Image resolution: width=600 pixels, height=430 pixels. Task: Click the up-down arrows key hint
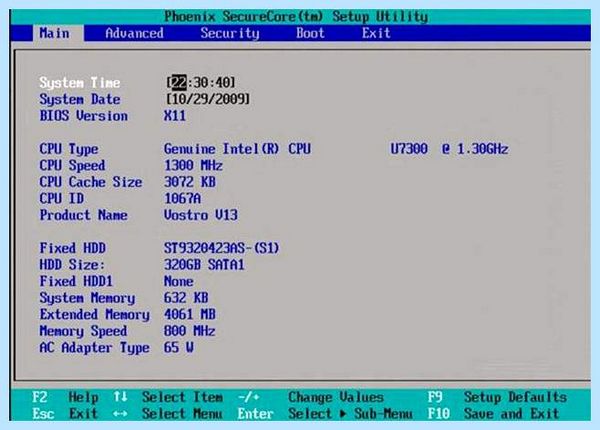point(120,396)
